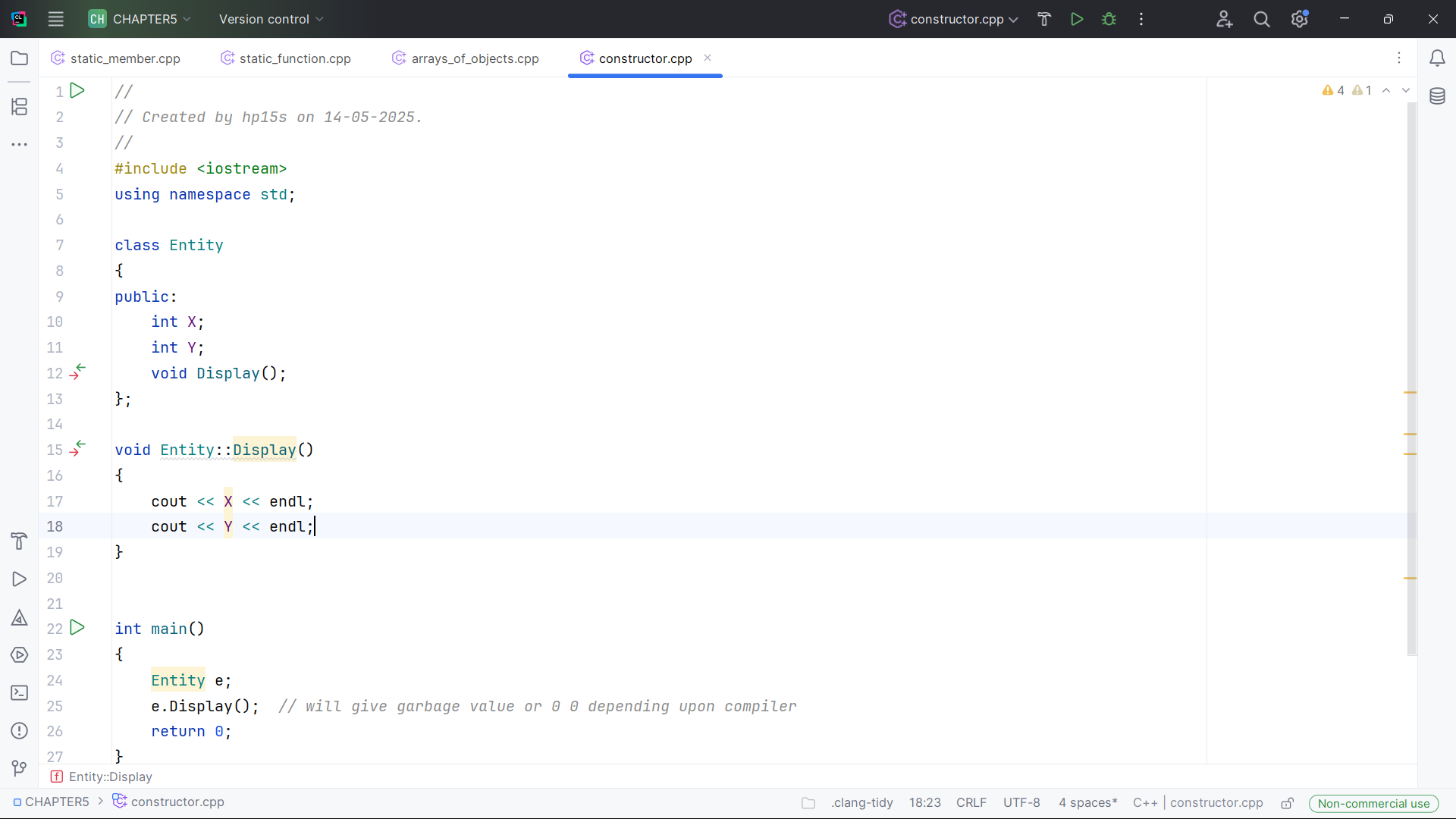Open constructor.cpp run configuration dropdown
1456x819 pixels.
(954, 19)
